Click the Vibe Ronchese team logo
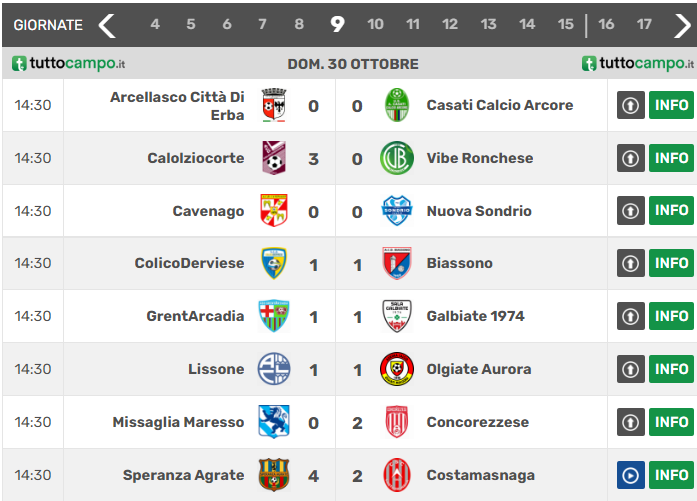 pyautogui.click(x=397, y=158)
